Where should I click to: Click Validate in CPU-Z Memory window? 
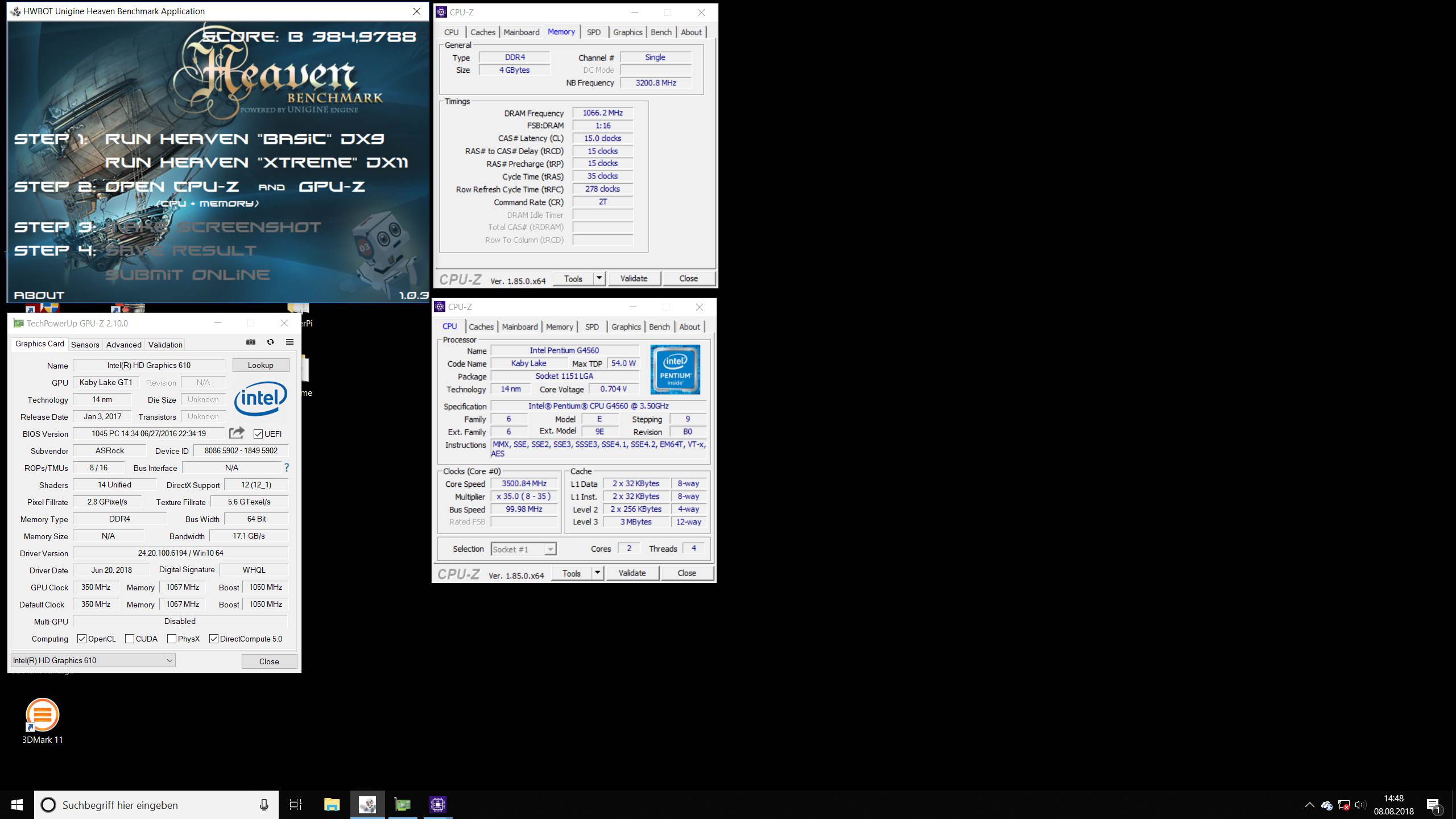point(634,278)
